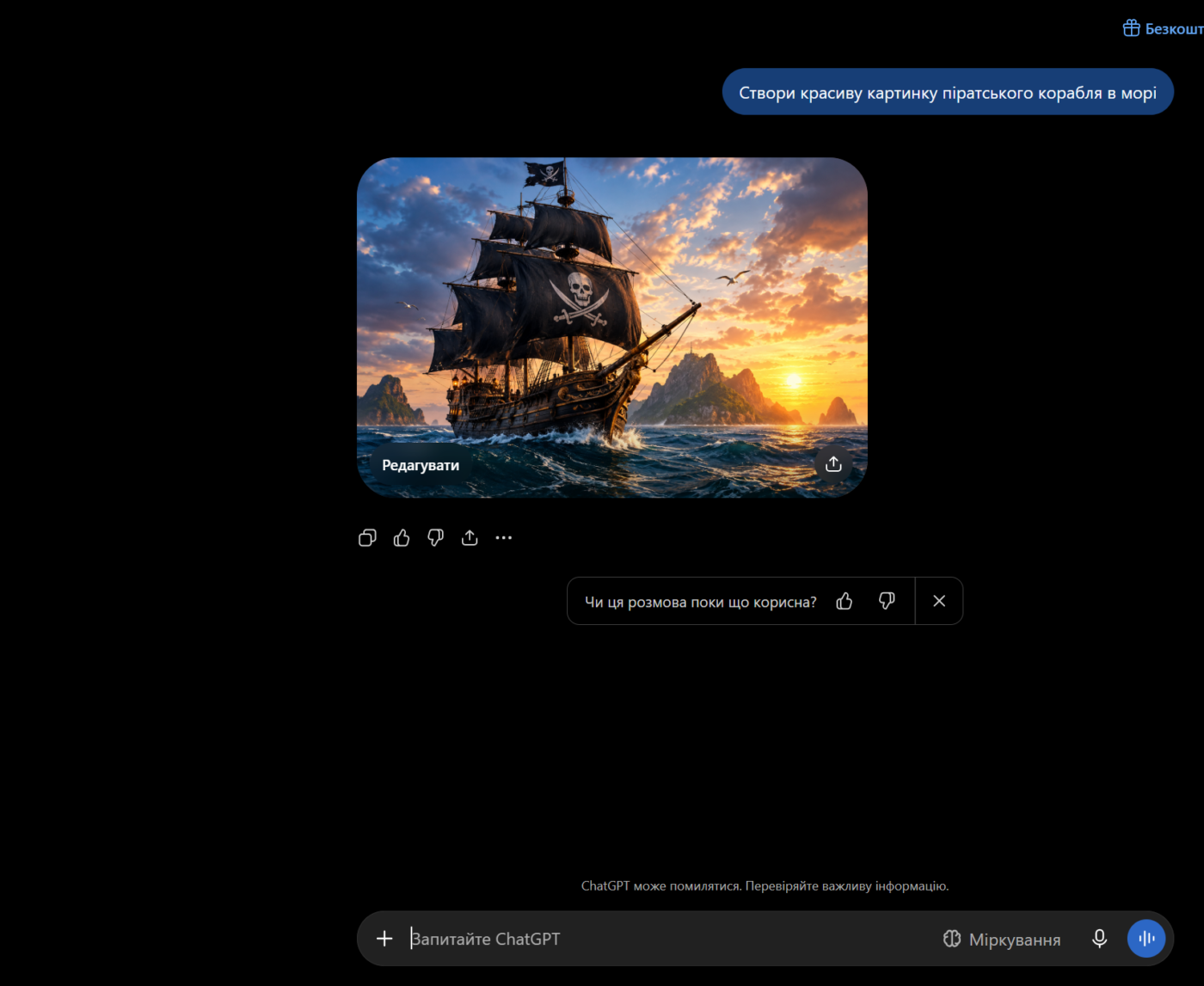The width and height of the screenshot is (1204, 986).
Task: Start dictation with the microphone icon
Action: tap(1099, 939)
